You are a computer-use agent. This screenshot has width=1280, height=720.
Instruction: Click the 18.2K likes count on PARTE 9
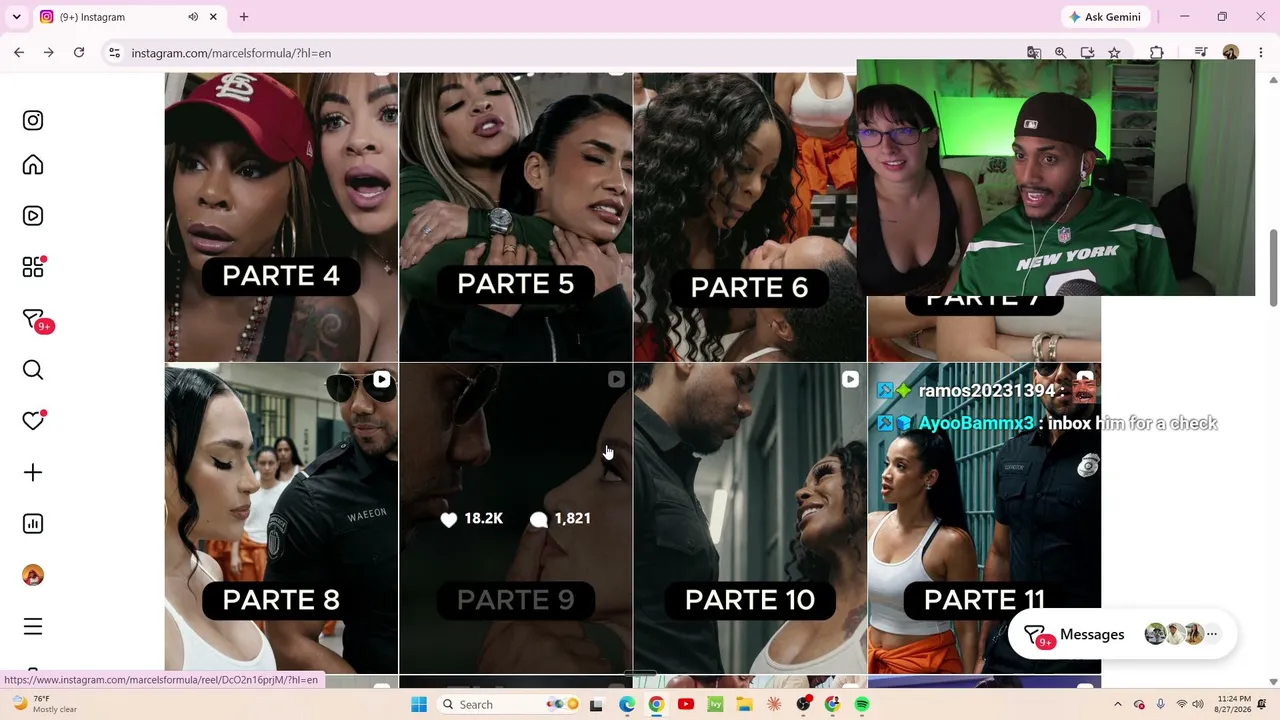(472, 518)
